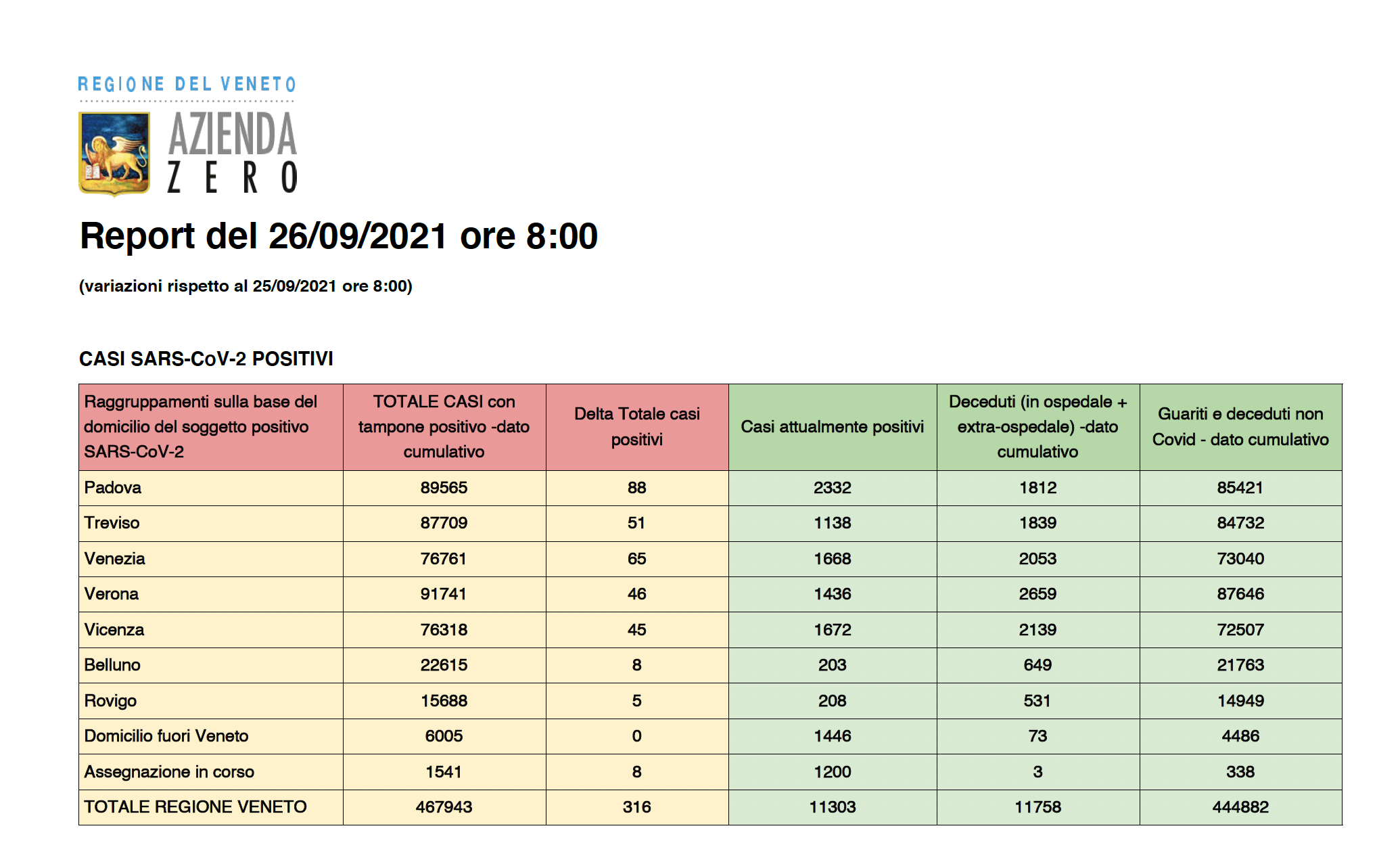Screen dimensions: 1400x864
Task: Click Verona deceased value 2659
Action: point(1038,594)
